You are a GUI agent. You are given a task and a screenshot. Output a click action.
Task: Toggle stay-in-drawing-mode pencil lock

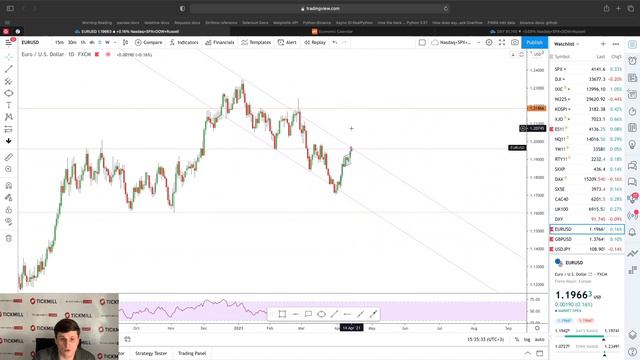click(x=9, y=198)
